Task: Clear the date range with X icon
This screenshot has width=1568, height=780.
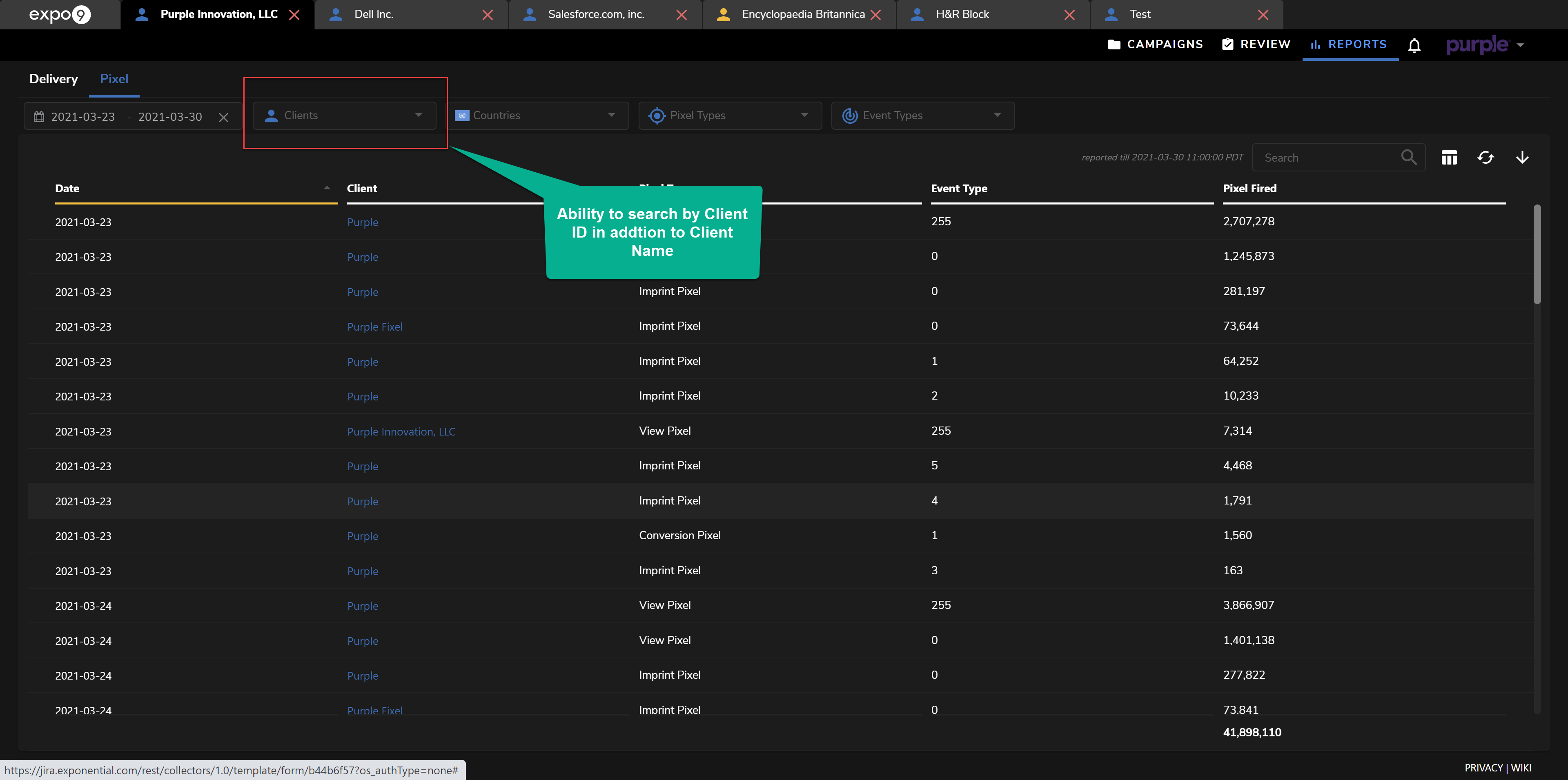Action: tap(223, 117)
